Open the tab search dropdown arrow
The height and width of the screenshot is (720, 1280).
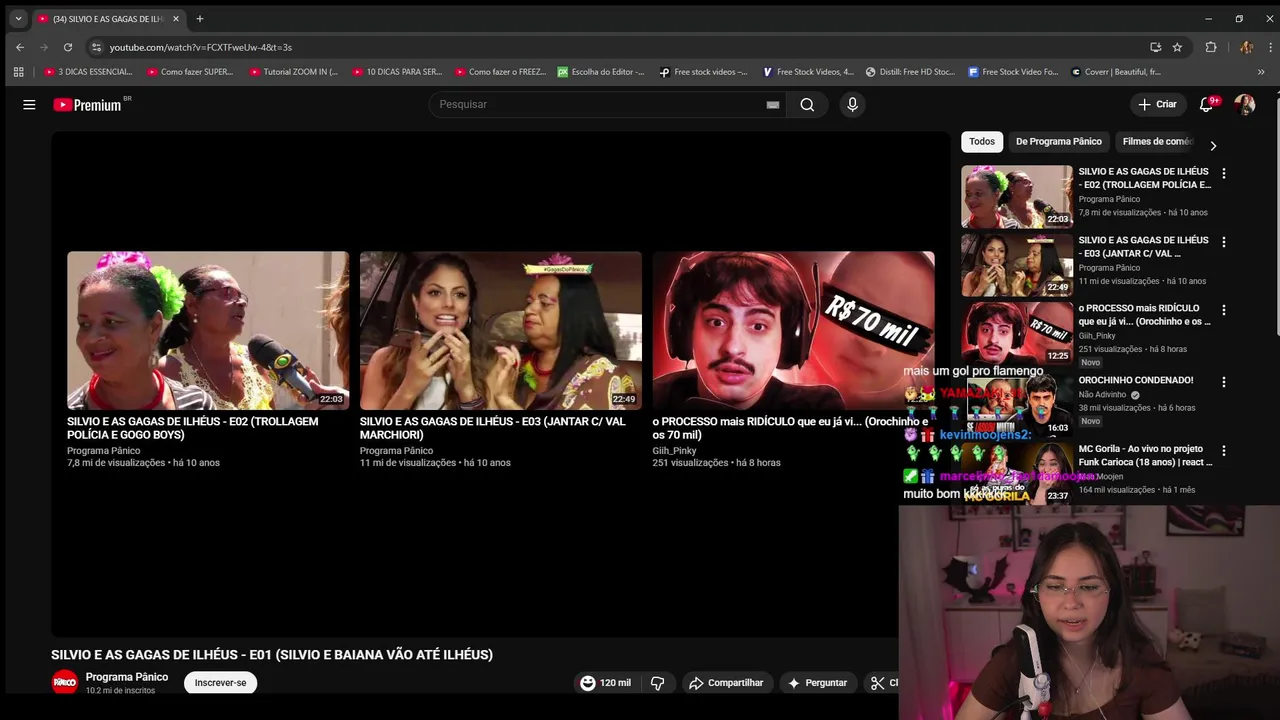pyautogui.click(x=18, y=18)
